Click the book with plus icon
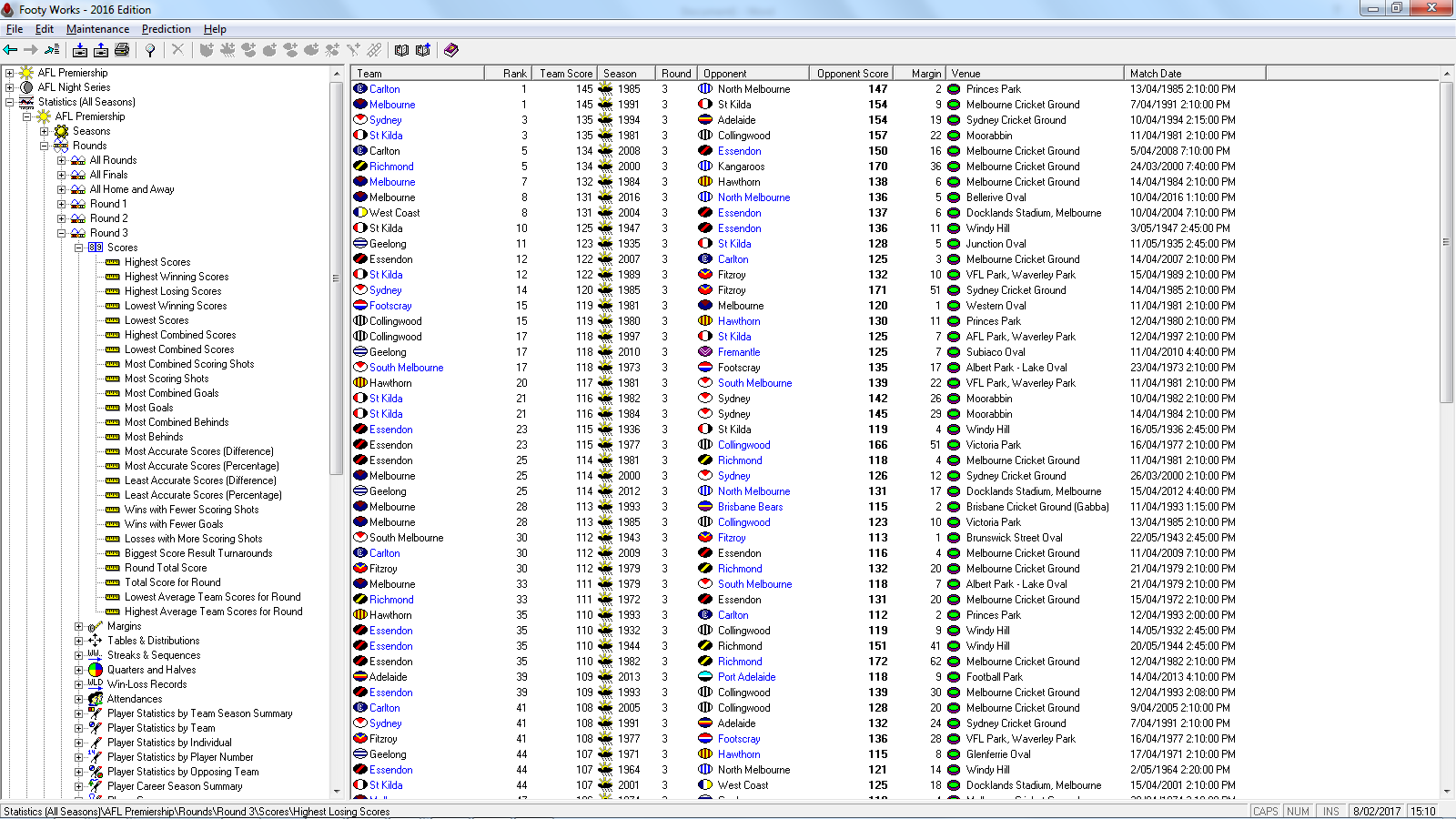 [422, 50]
